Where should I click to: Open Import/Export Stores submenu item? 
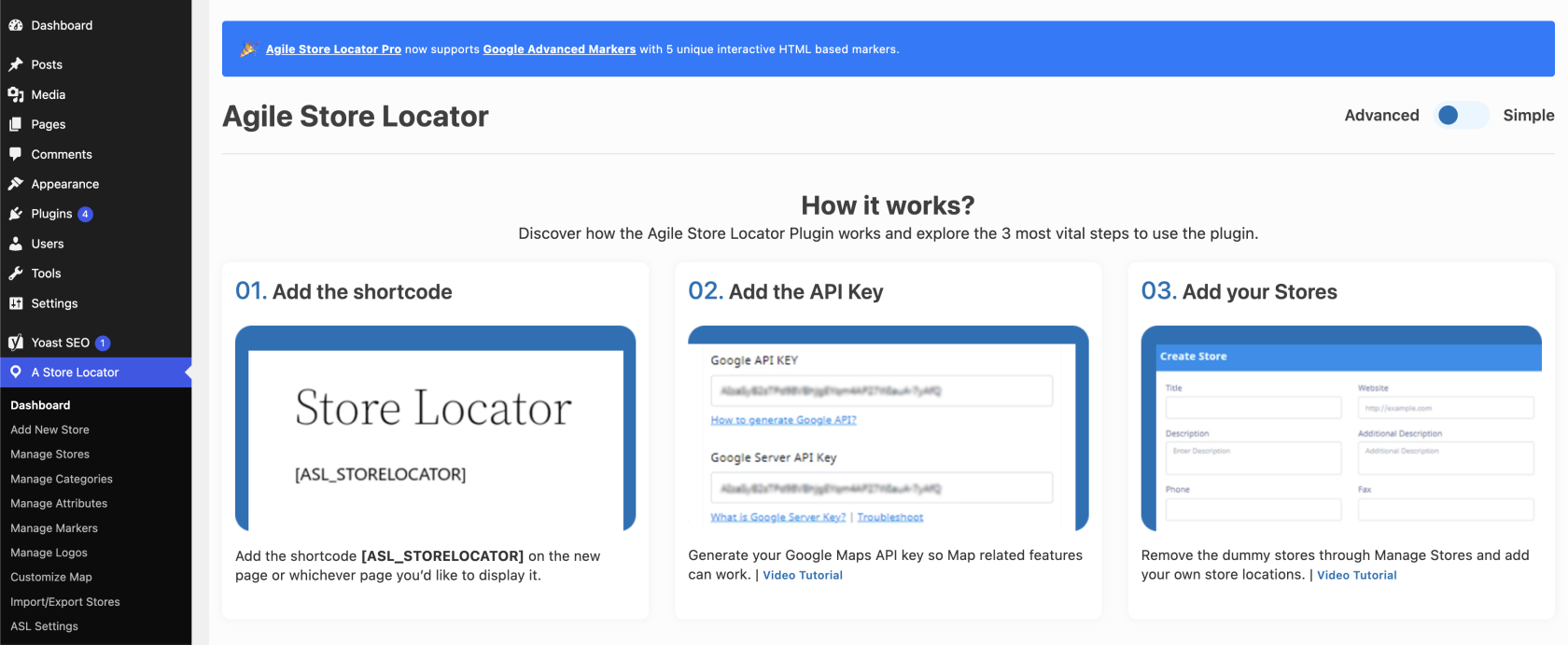(65, 602)
